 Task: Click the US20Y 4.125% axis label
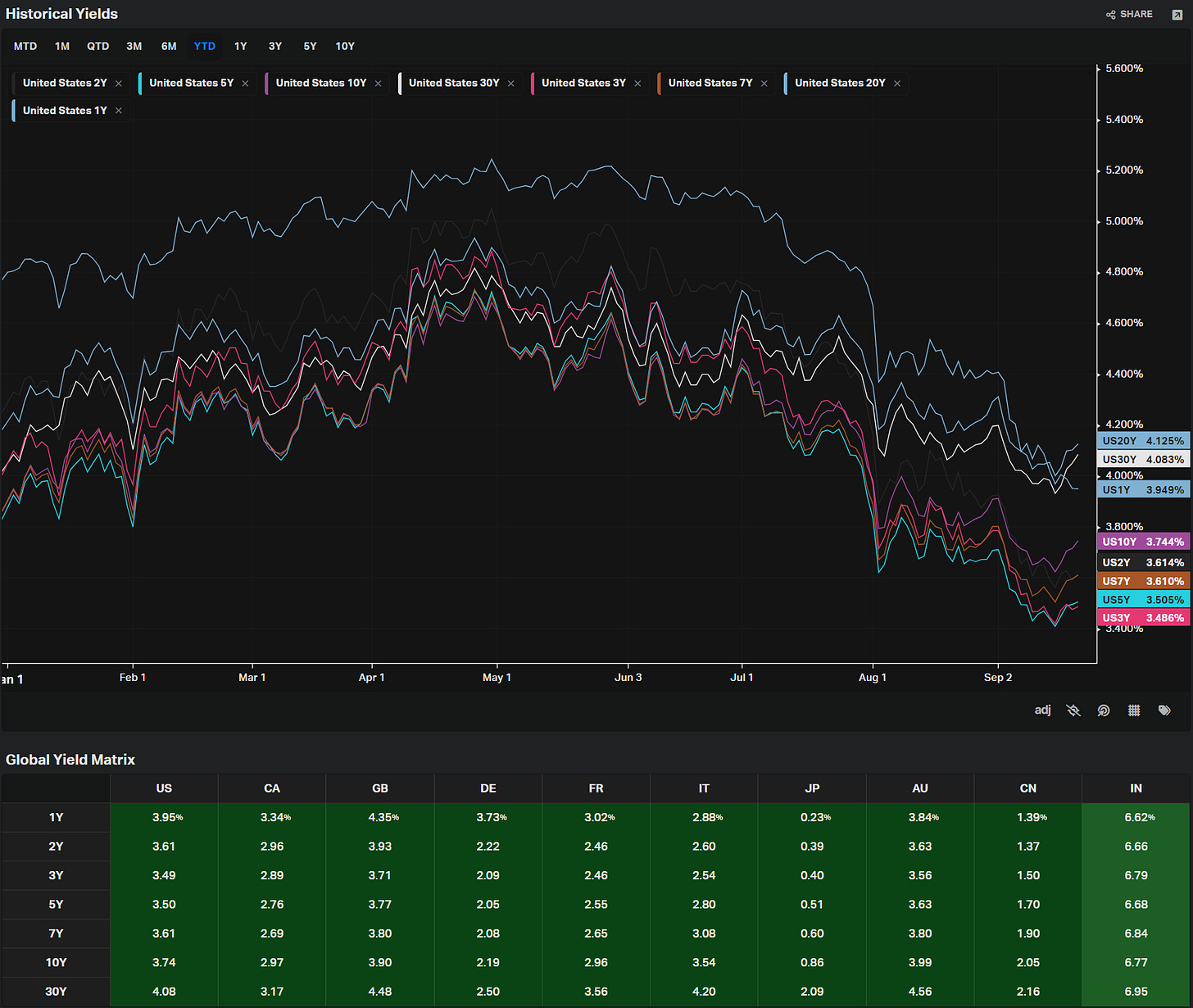coord(1143,441)
